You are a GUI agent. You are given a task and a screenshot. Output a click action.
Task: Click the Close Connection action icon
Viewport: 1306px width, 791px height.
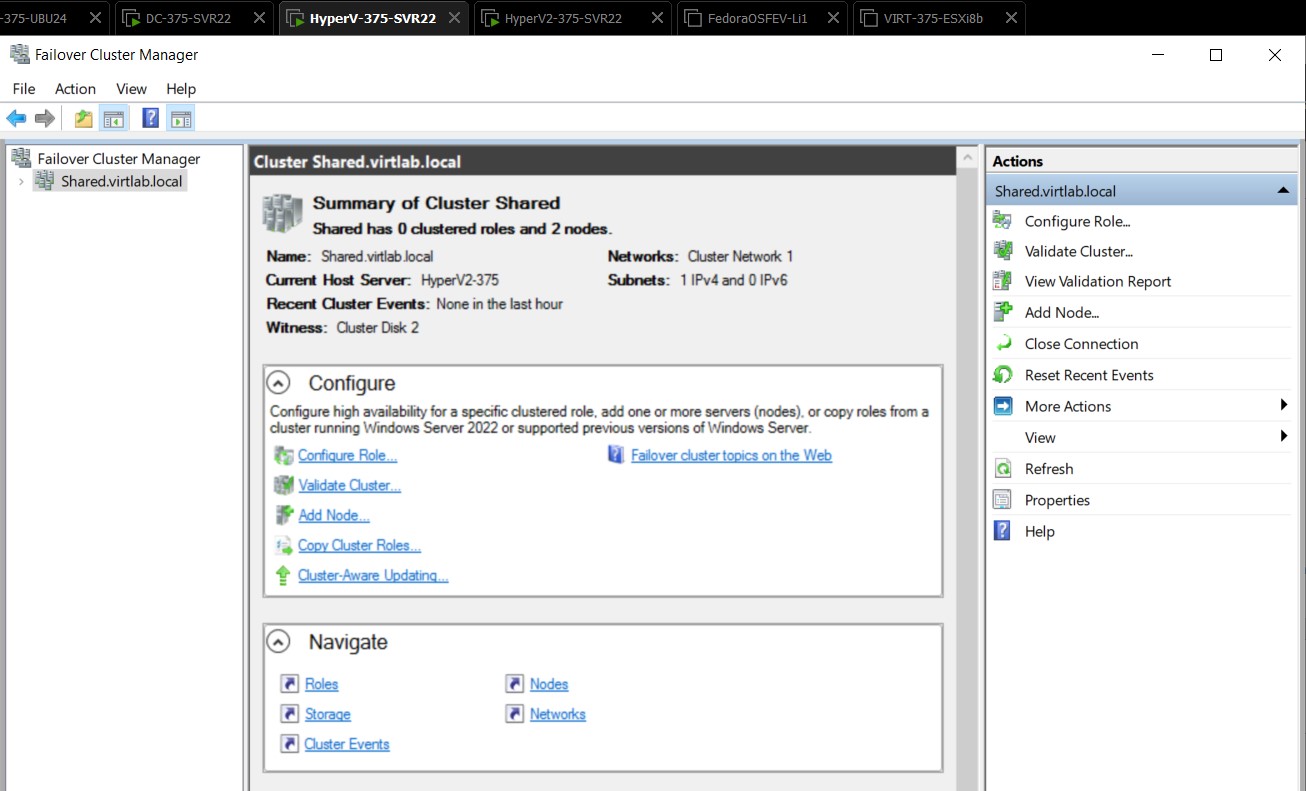click(x=1001, y=343)
